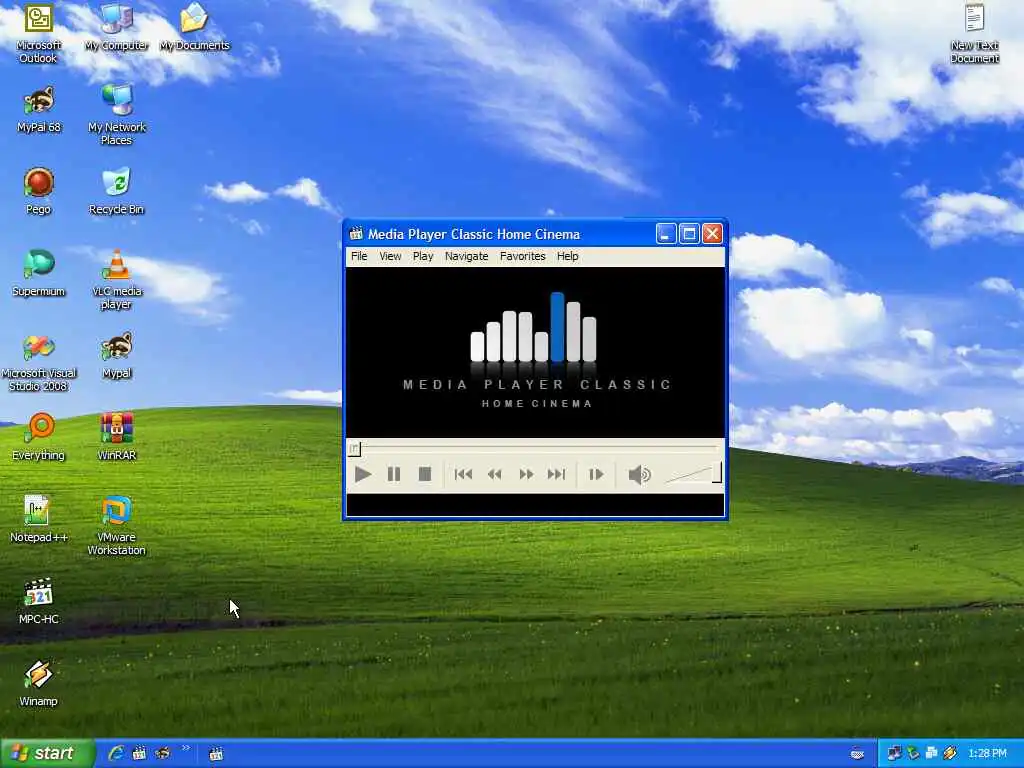Select the Supermium desktop icon

39,273
